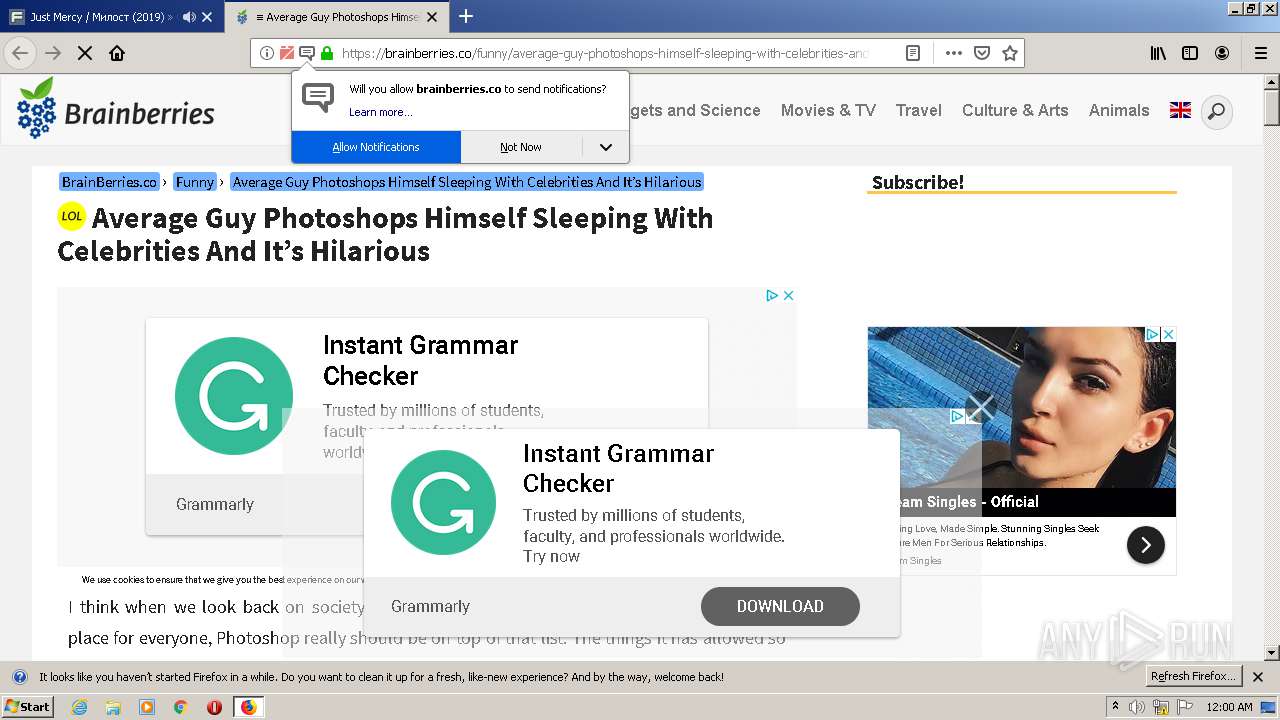Open the network status tray icon

click(x=1160, y=707)
